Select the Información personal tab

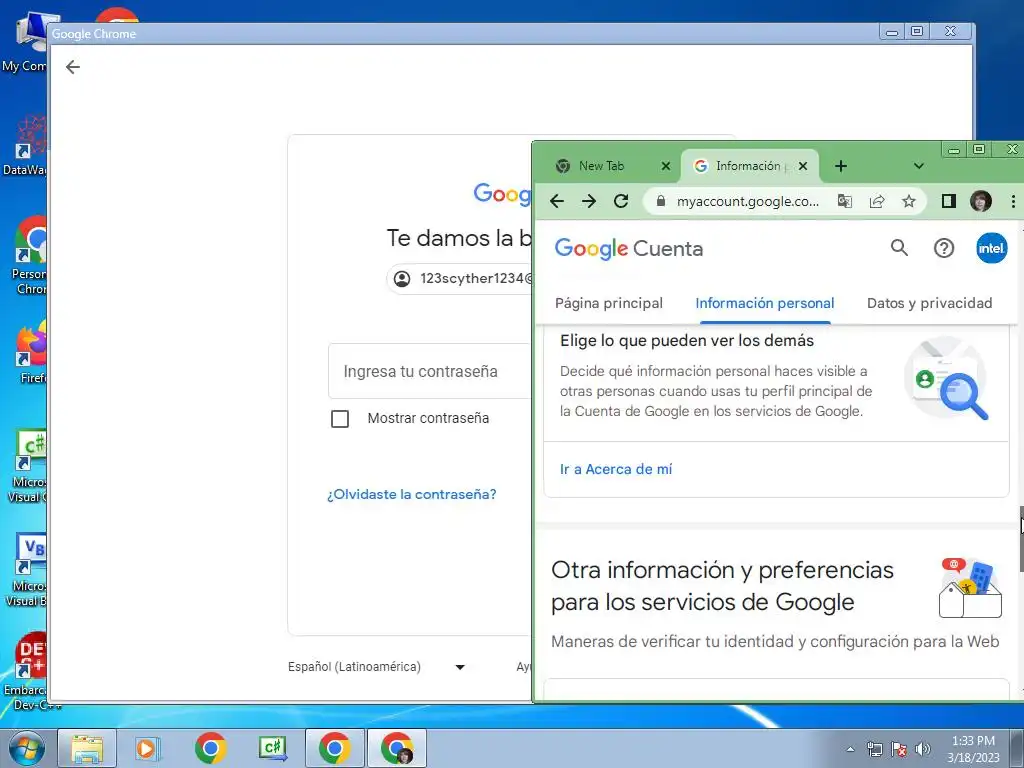click(x=765, y=303)
